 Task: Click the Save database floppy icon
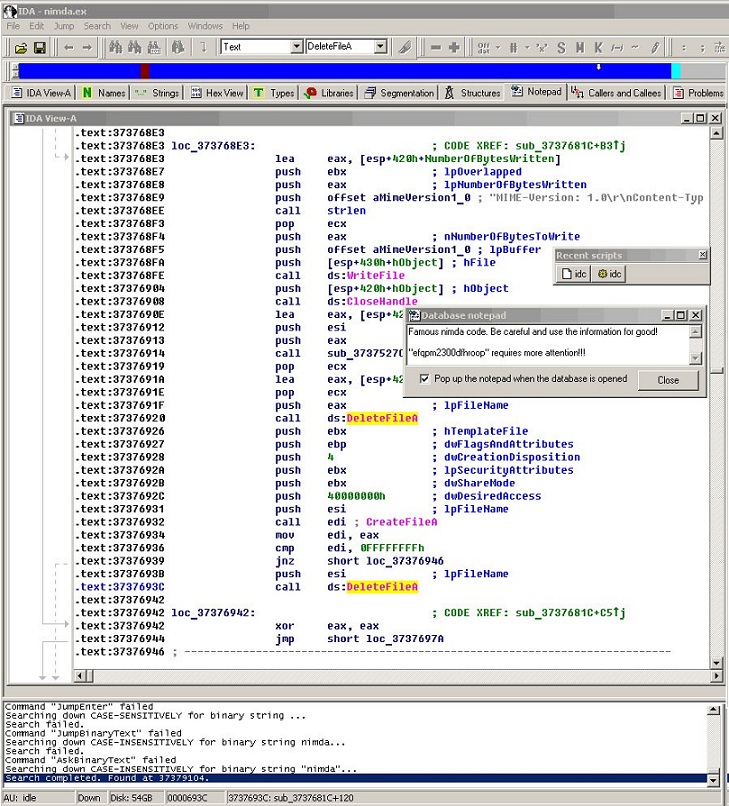[40, 47]
